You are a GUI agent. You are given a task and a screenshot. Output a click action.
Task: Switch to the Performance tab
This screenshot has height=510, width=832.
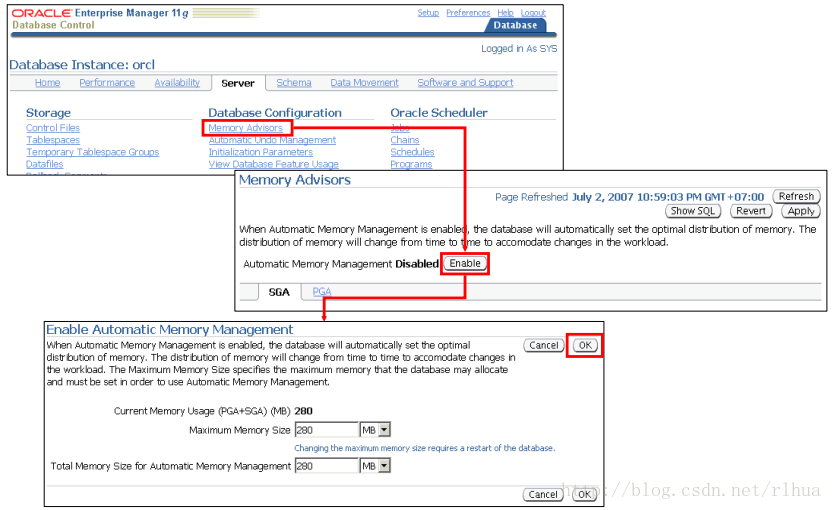[107, 83]
